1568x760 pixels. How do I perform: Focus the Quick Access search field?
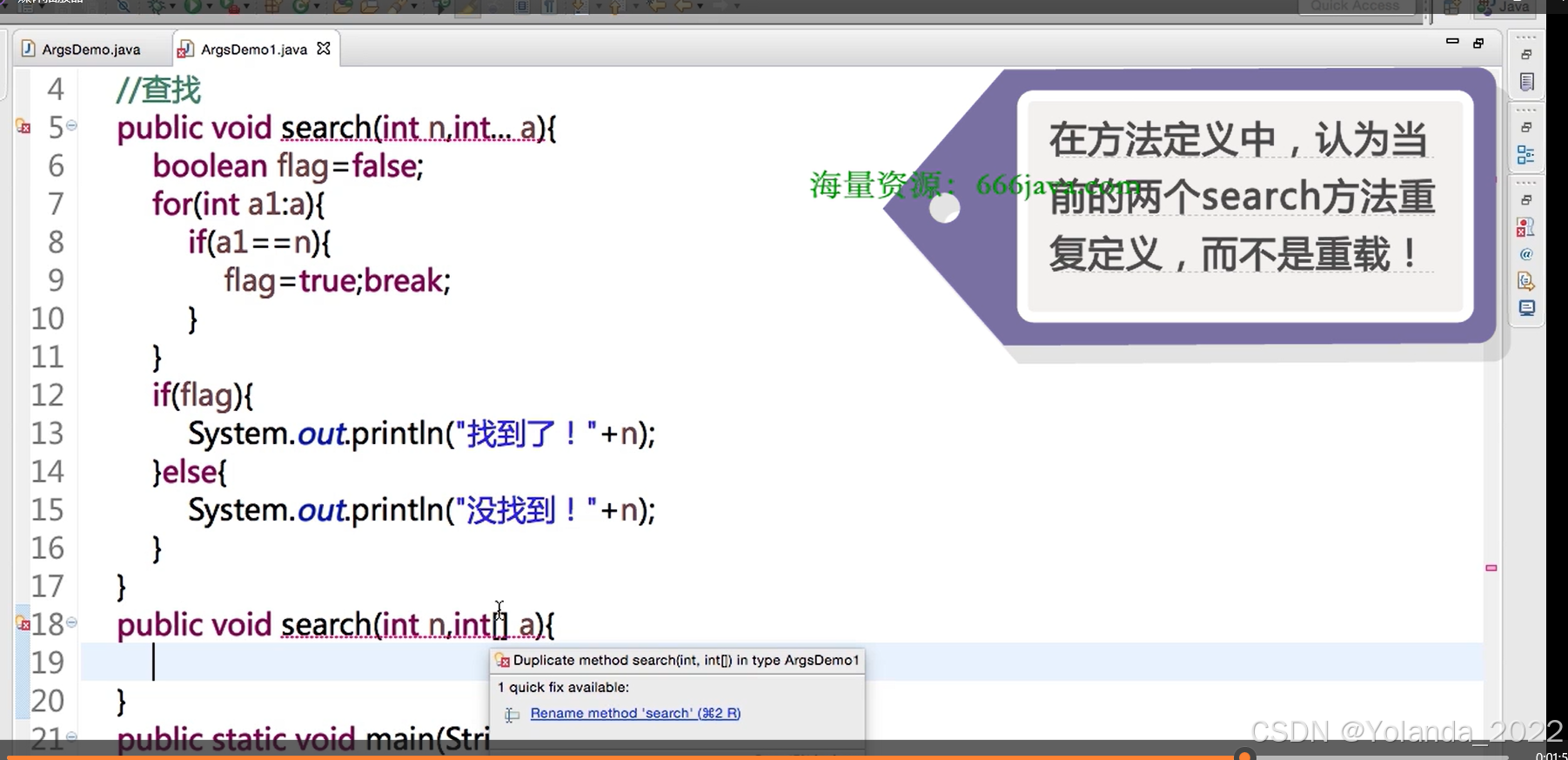coord(1356,6)
